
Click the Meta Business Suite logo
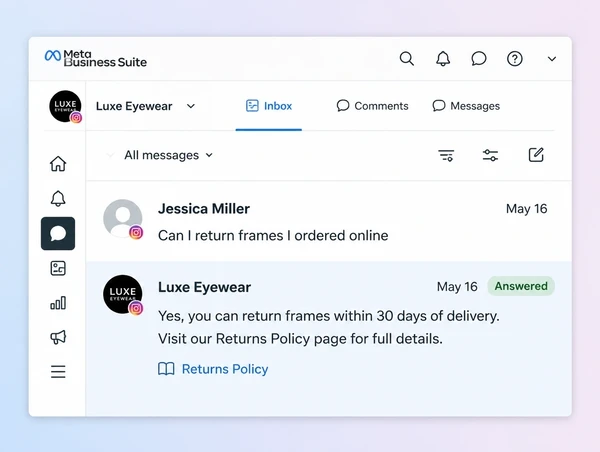tap(95, 59)
